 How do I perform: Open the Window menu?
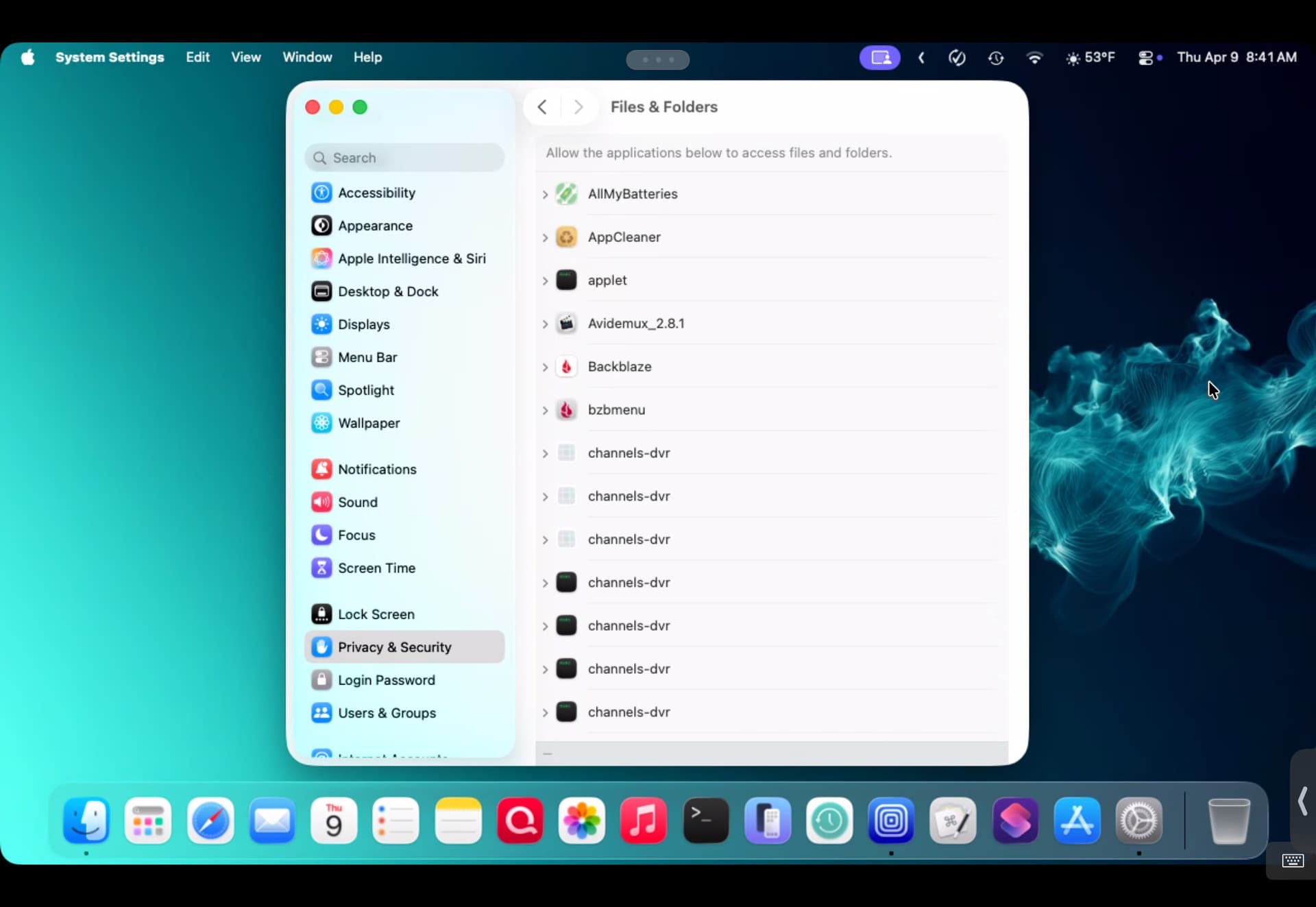tap(306, 57)
